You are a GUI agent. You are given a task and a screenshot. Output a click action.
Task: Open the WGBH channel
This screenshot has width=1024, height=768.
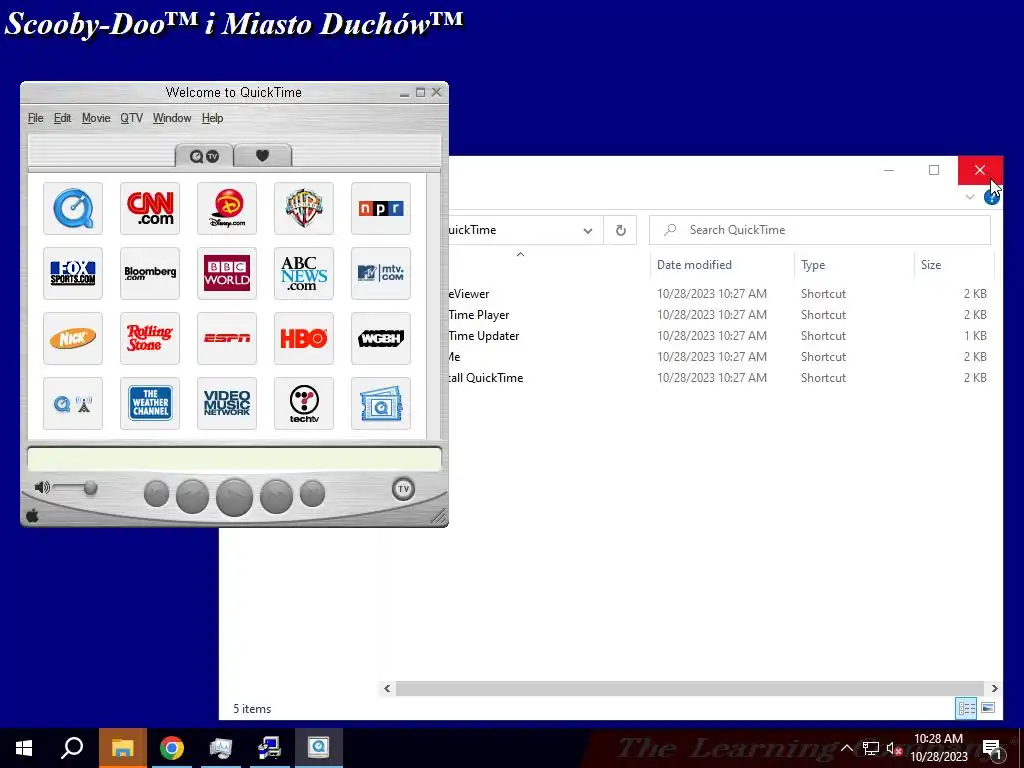point(381,338)
